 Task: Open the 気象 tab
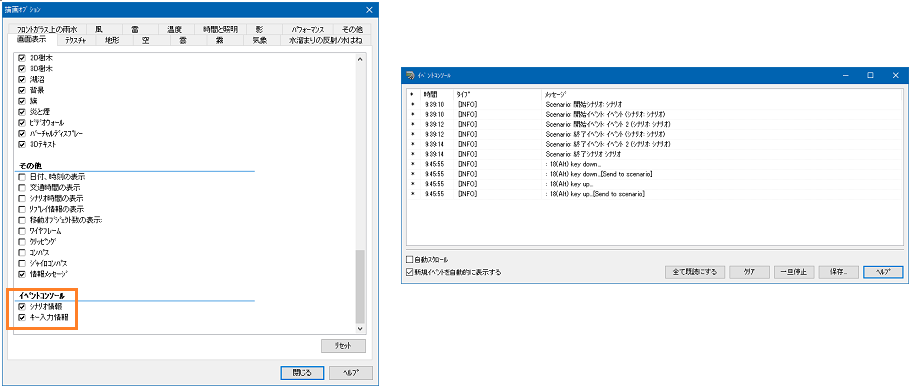[x=259, y=41]
